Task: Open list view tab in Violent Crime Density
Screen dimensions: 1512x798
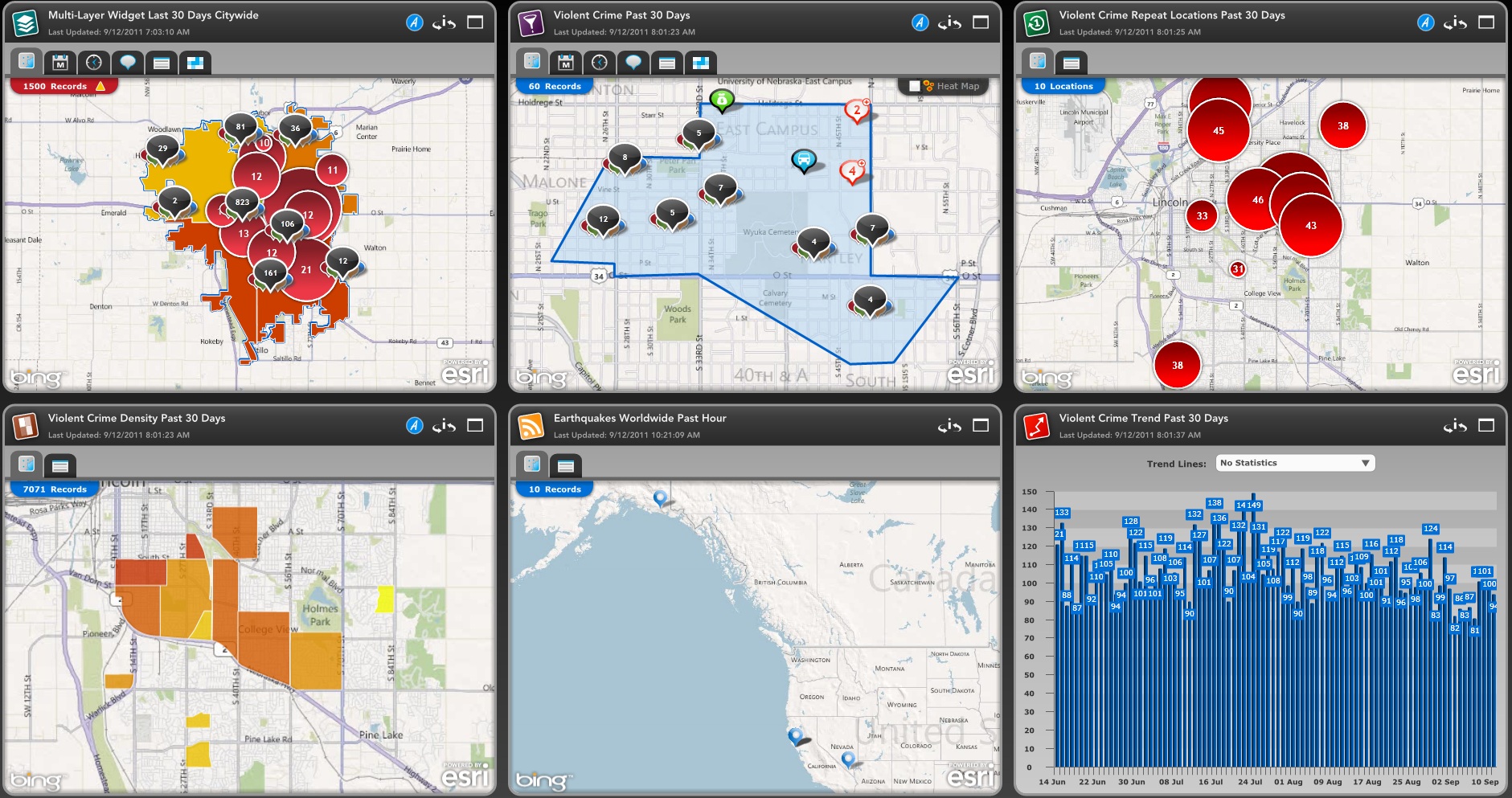Action: pos(60,465)
